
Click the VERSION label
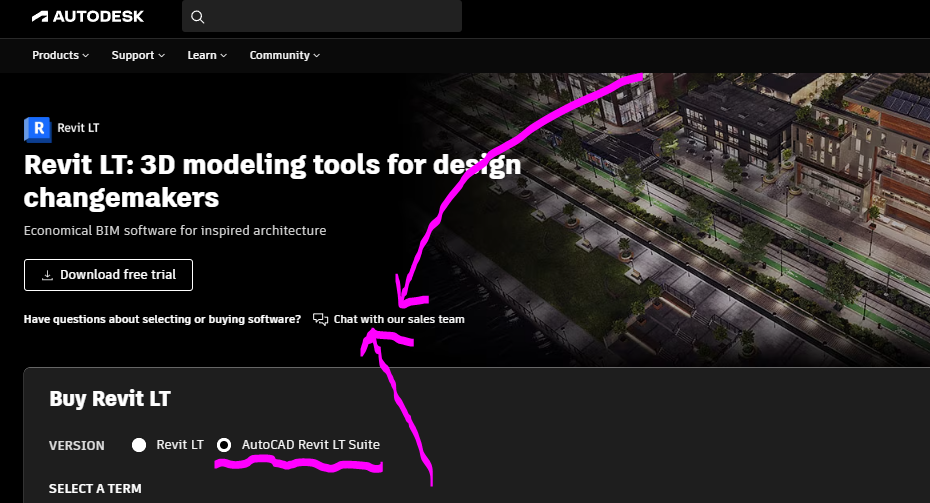point(77,445)
